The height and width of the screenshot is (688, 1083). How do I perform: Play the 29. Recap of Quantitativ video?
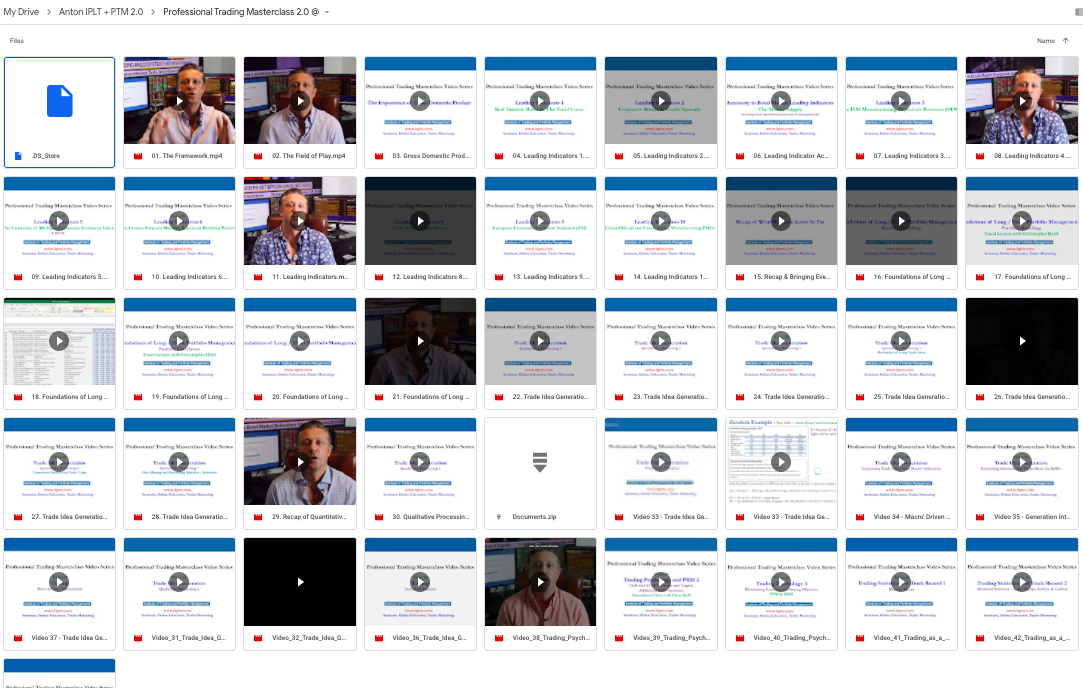pyautogui.click(x=299, y=461)
